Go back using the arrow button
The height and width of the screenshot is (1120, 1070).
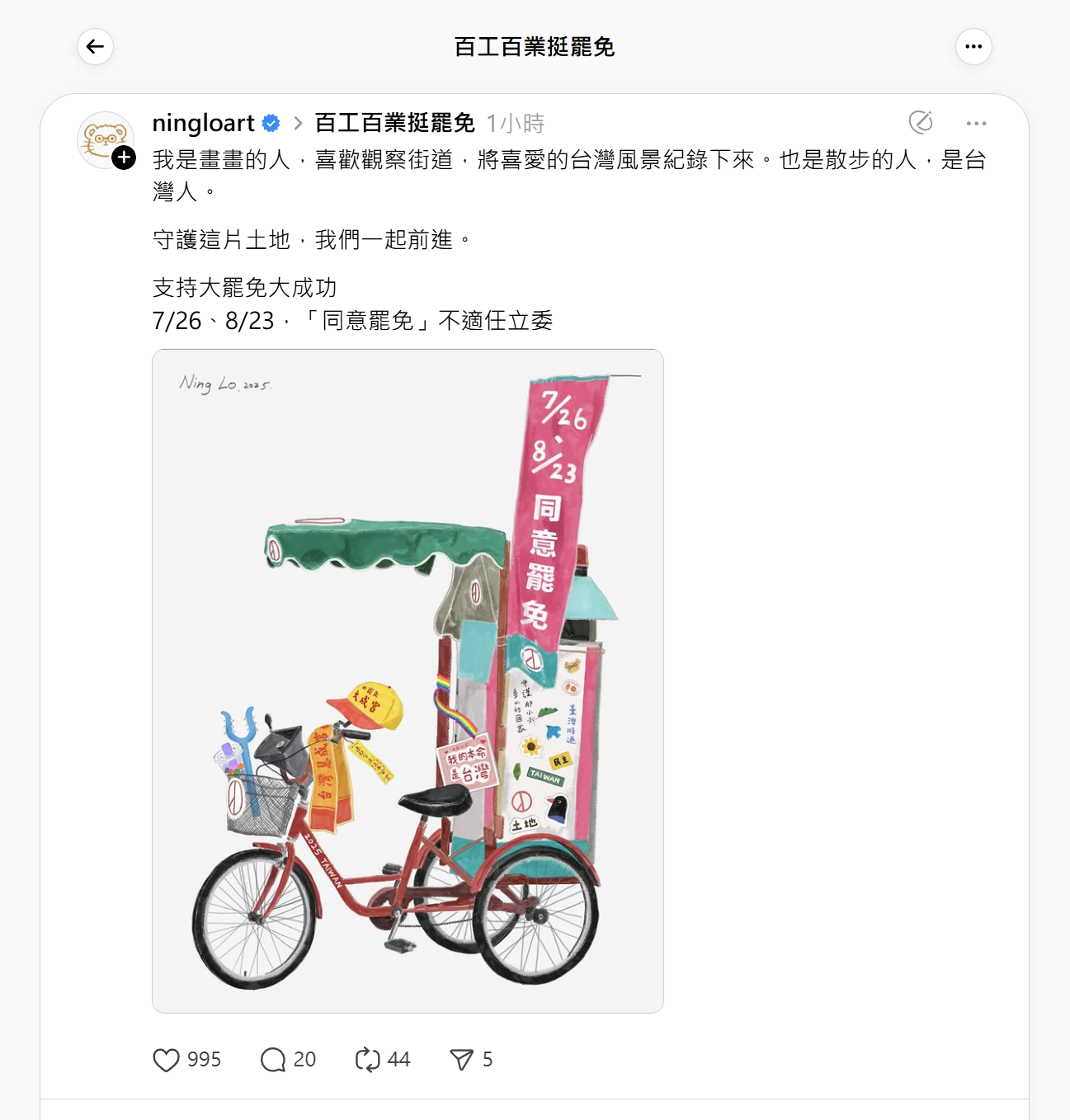[x=95, y=46]
